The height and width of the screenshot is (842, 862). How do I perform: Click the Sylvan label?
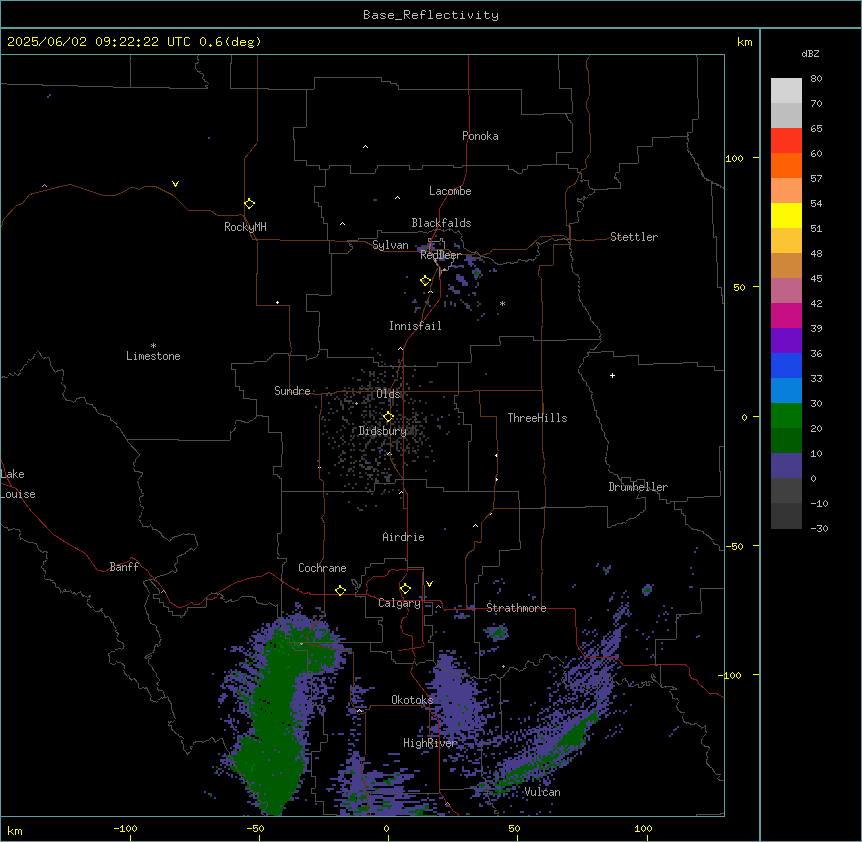(x=390, y=245)
